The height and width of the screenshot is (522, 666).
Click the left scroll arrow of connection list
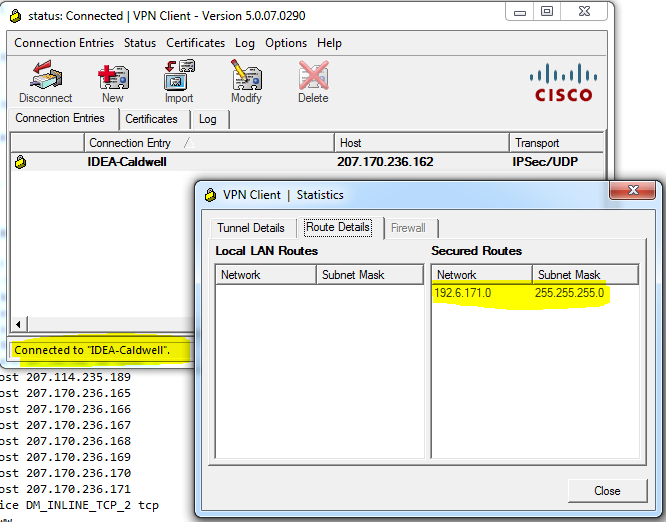18,324
